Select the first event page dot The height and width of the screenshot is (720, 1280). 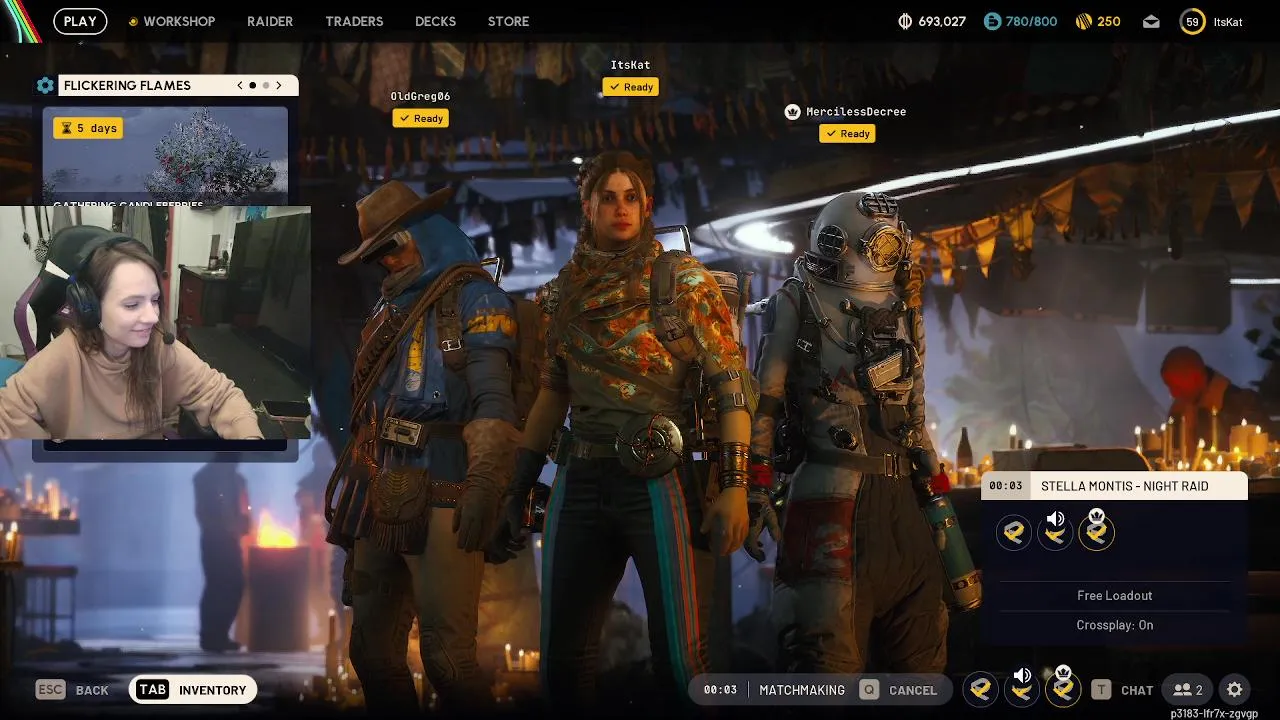252,85
